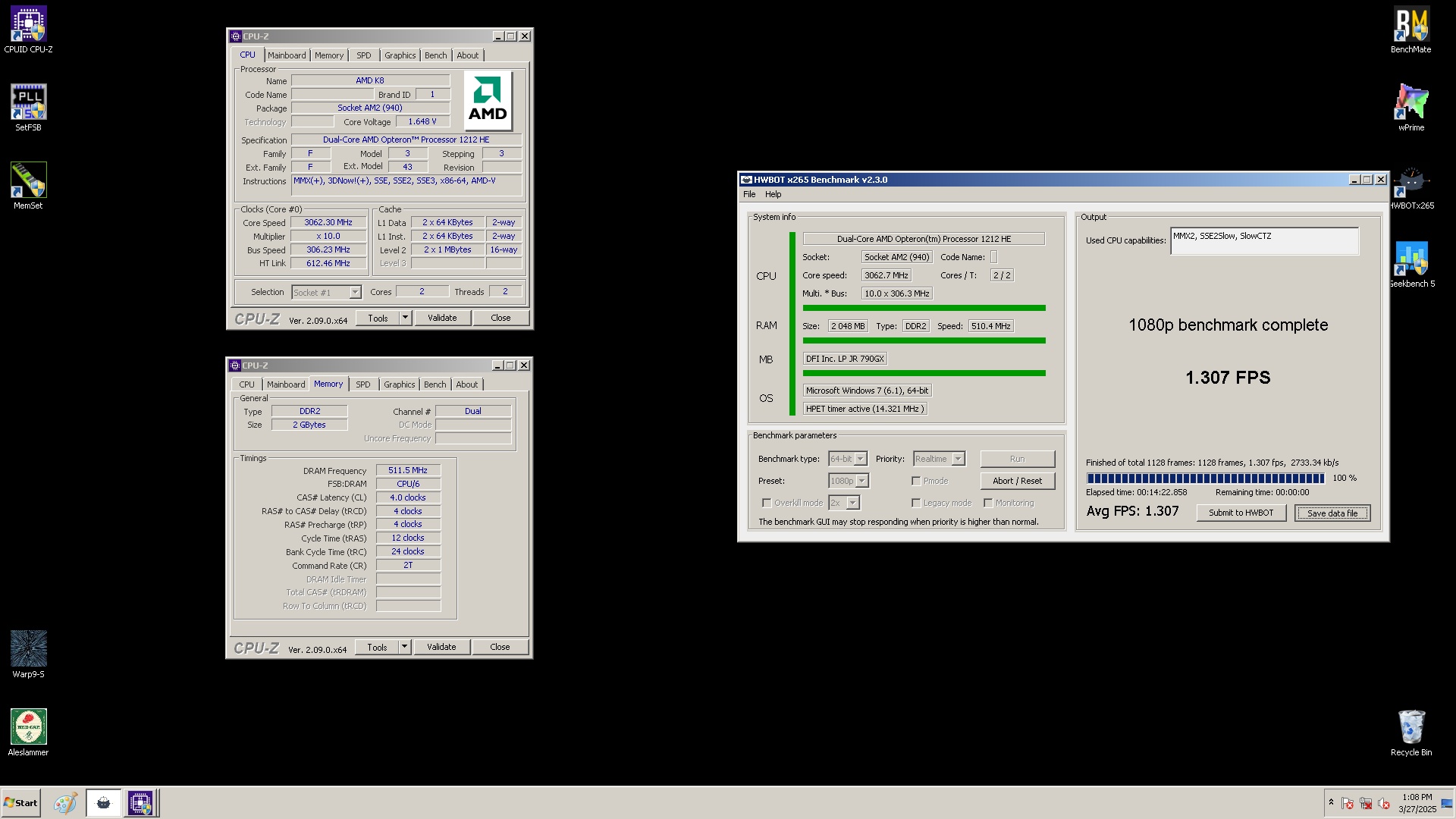The height and width of the screenshot is (819, 1456).
Task: Click the Start button
Action: [20, 803]
